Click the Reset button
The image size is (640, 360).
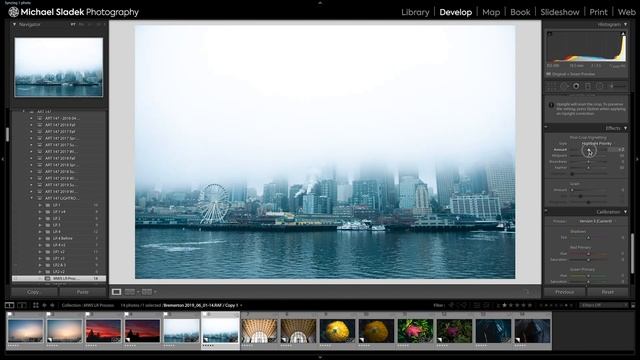[607, 292]
